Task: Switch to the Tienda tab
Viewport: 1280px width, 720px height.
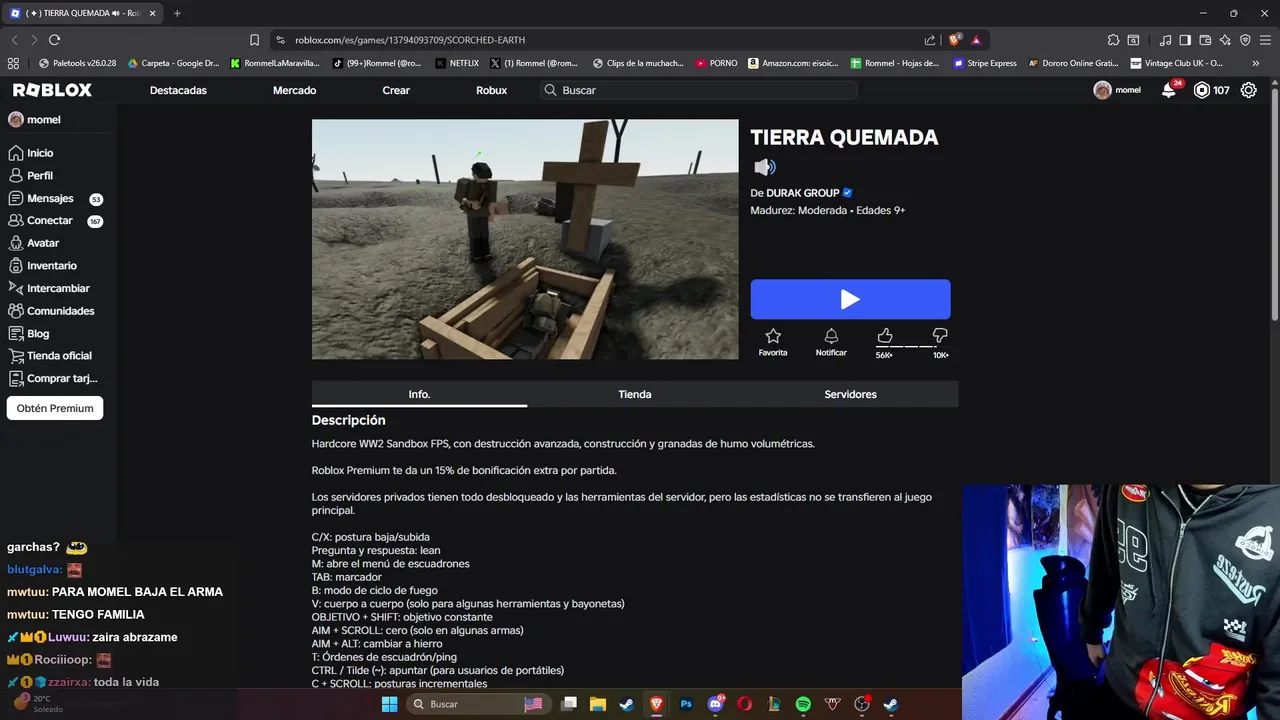Action: pos(635,394)
